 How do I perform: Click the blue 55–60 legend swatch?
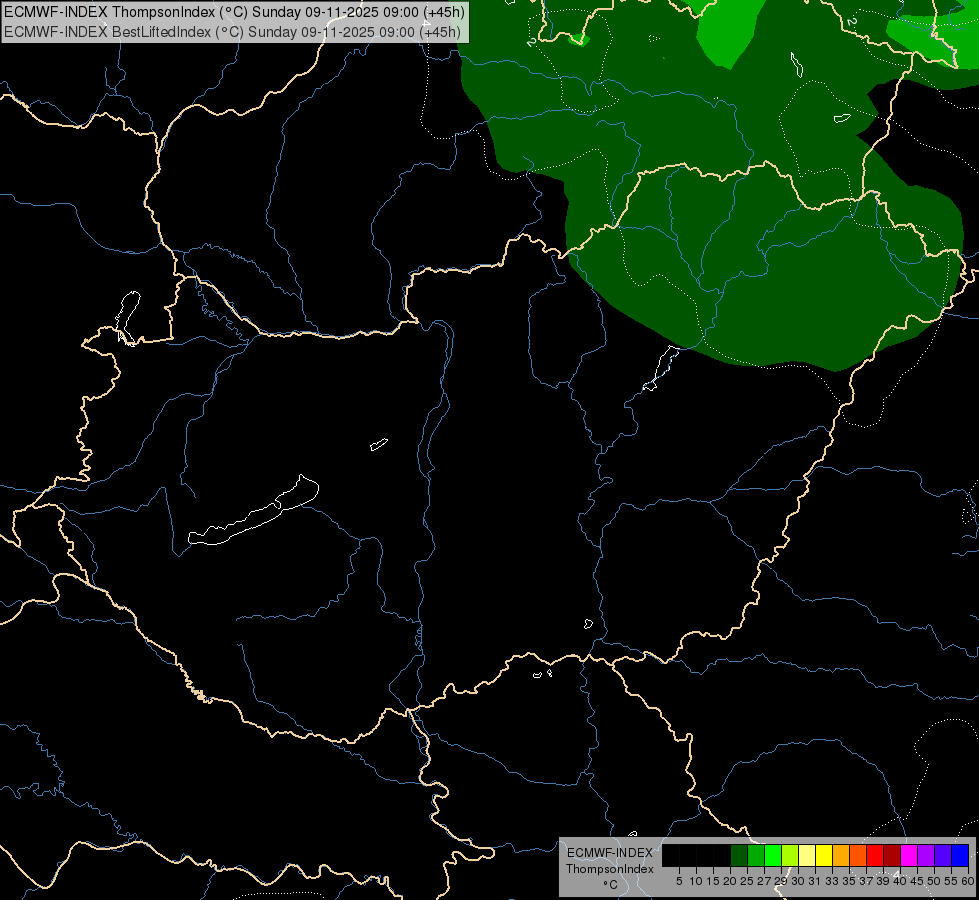pos(960,855)
